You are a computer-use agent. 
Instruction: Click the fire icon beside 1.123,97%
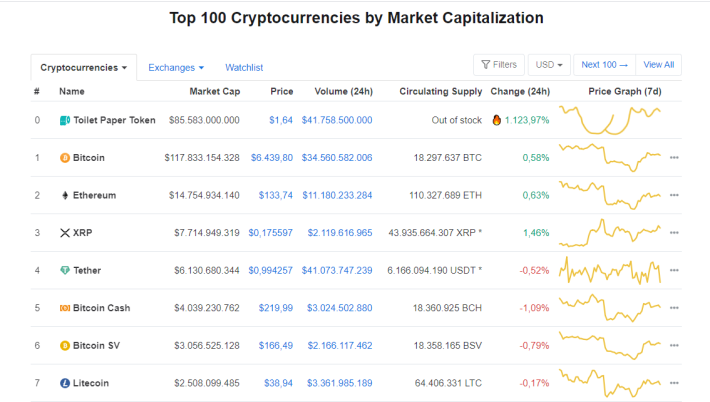click(496, 120)
